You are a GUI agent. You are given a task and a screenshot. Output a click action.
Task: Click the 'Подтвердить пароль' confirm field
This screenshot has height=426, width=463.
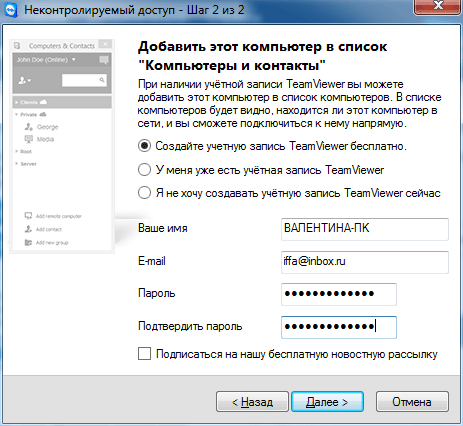click(x=339, y=327)
